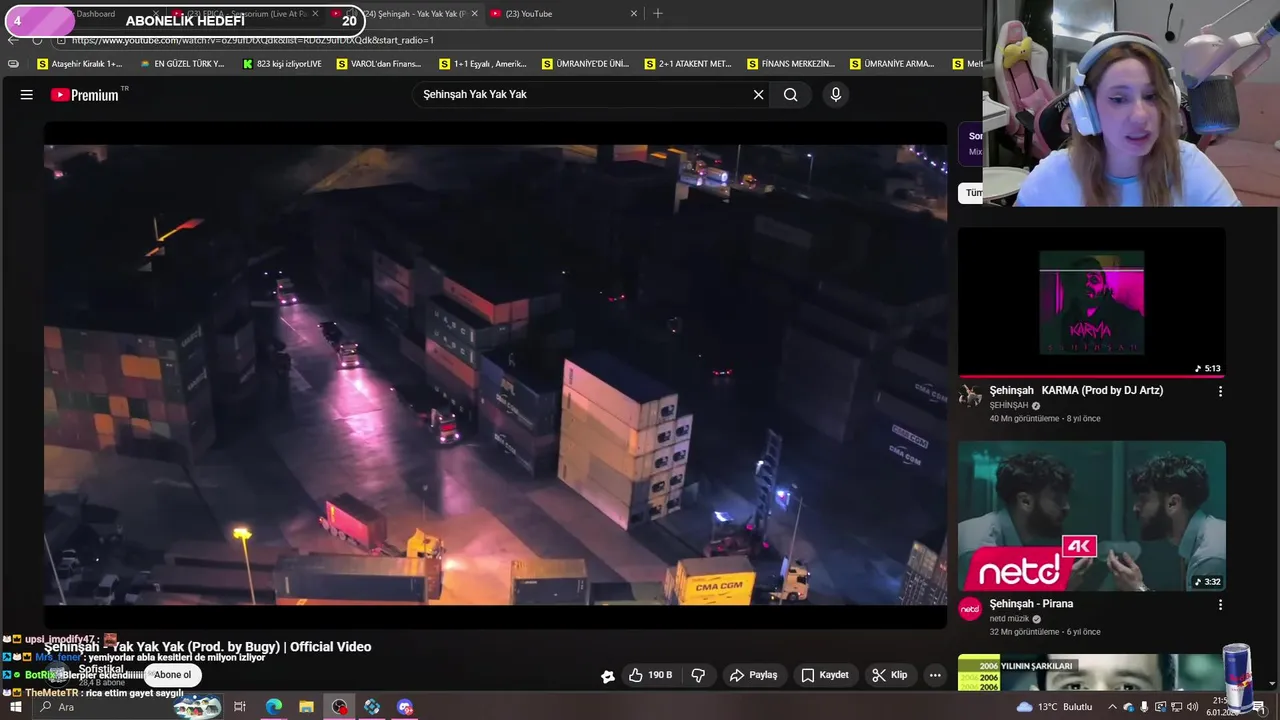Clear the search text with X
The height and width of the screenshot is (720, 1280).
[x=758, y=95]
